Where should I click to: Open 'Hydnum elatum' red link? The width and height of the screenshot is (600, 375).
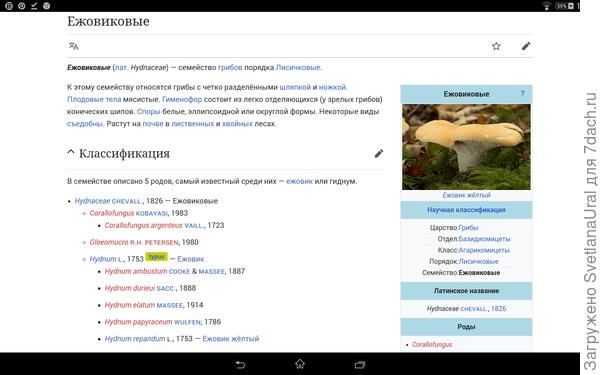pos(130,305)
